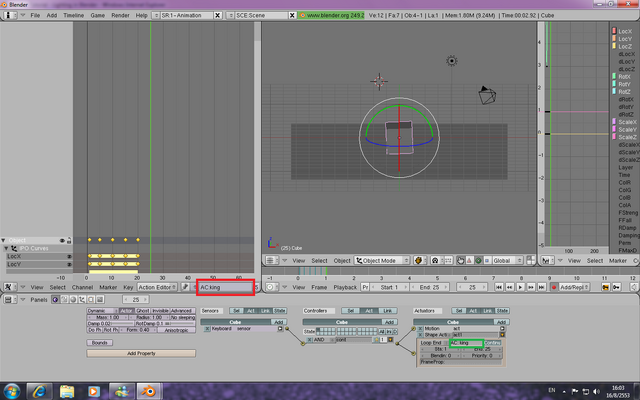Screen dimensions: 640x400
Task: Toggle visibility eye for LocY channel
Action: coord(69,264)
